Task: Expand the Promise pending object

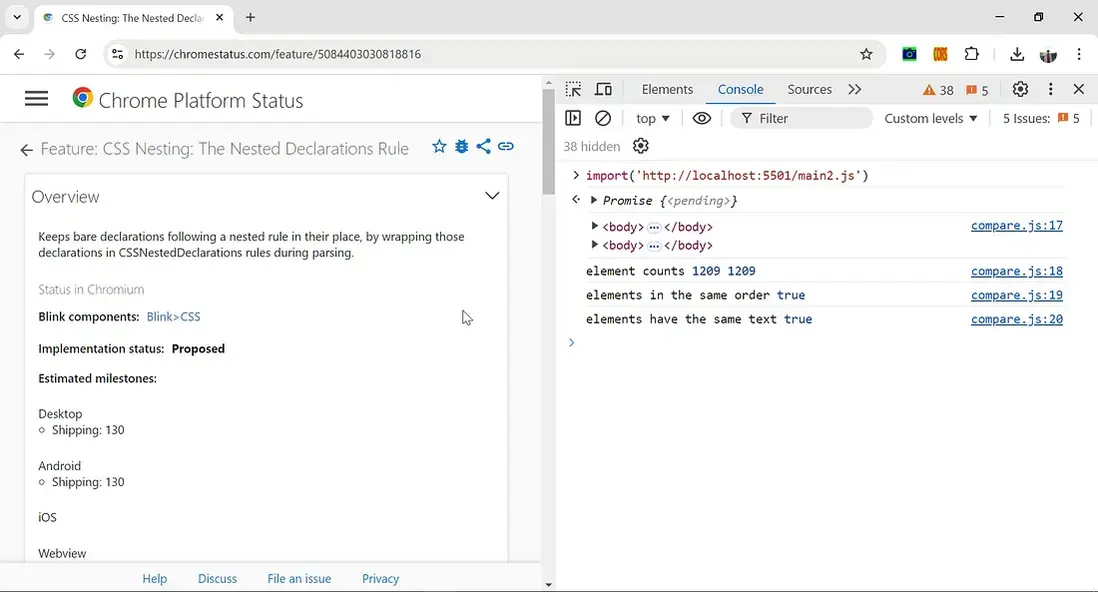Action: pos(594,200)
